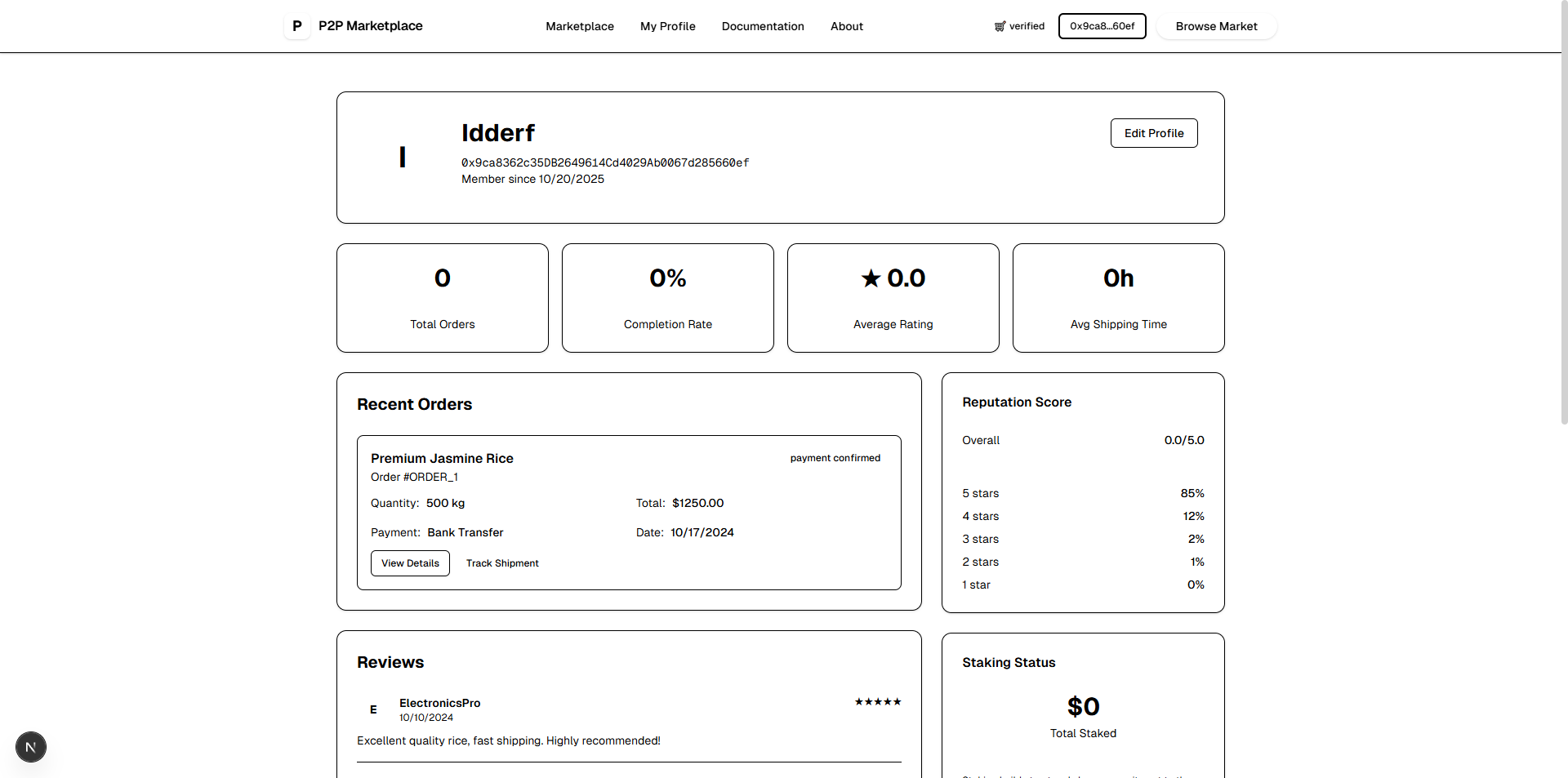1568x778 pixels.
Task: Click ElectronicsPro's reviewer avatar
Action: (x=373, y=709)
